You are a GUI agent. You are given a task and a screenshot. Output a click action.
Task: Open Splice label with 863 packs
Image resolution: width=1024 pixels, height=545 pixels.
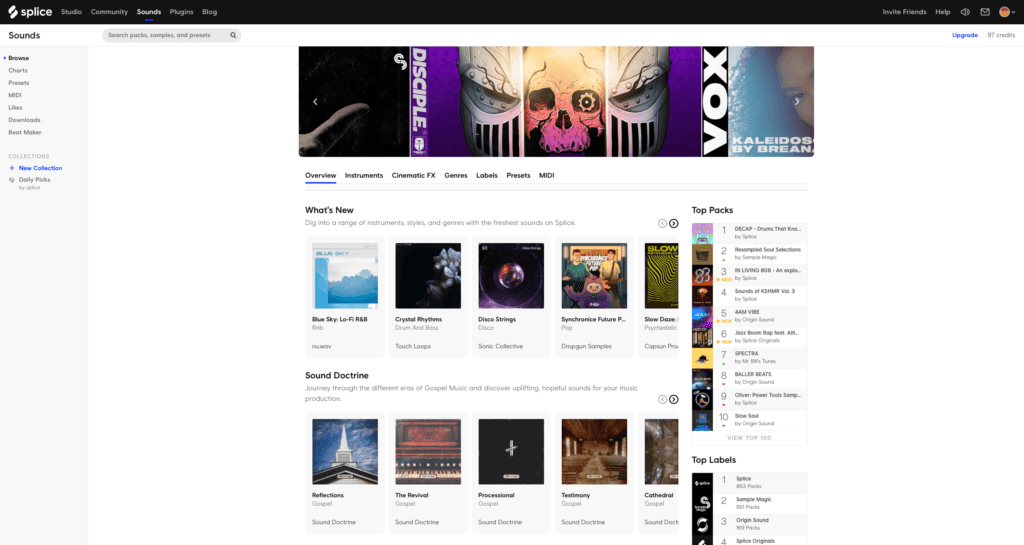[749, 483]
